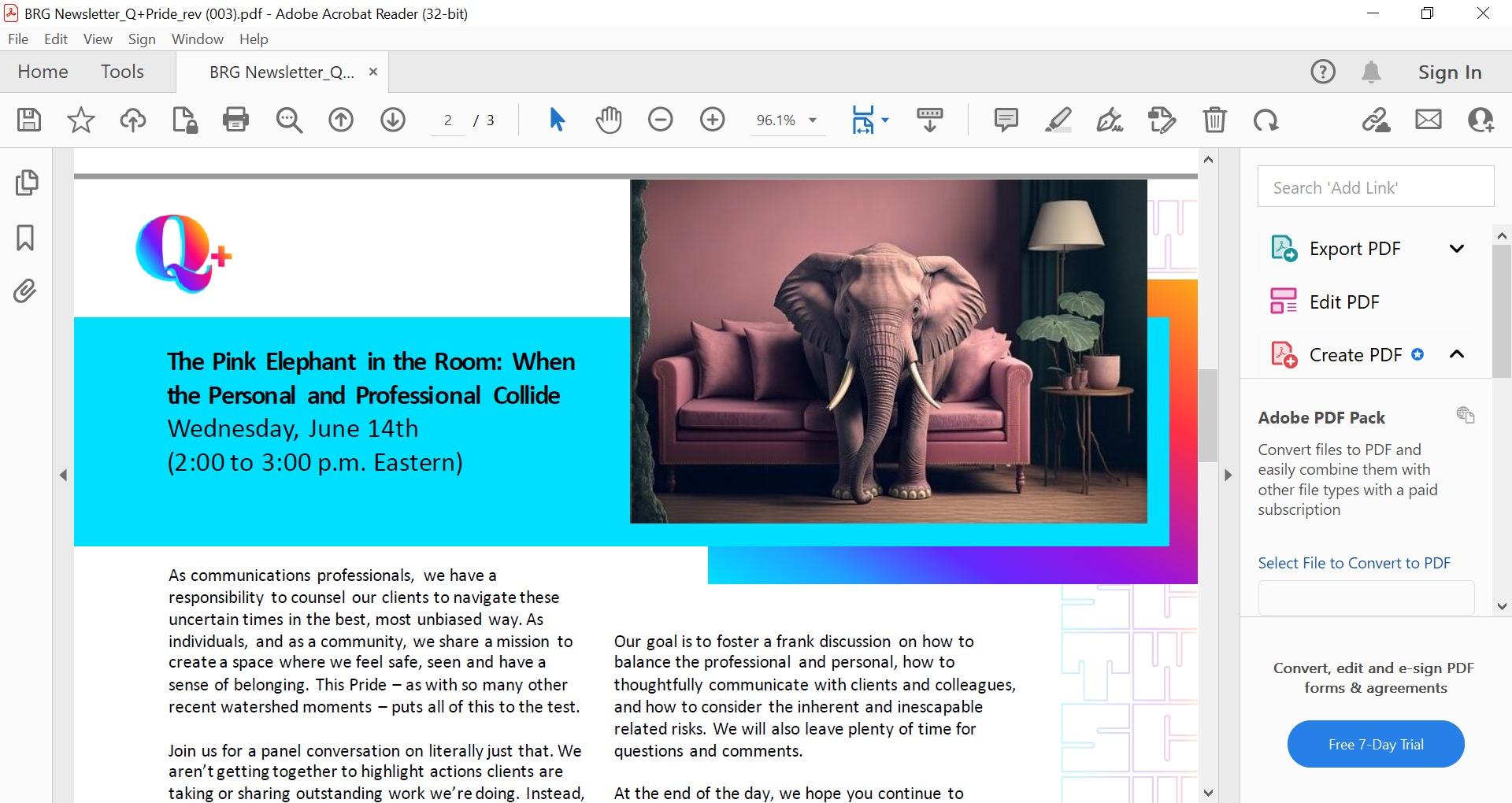Show the Attachments paperclip panel

tap(25, 291)
